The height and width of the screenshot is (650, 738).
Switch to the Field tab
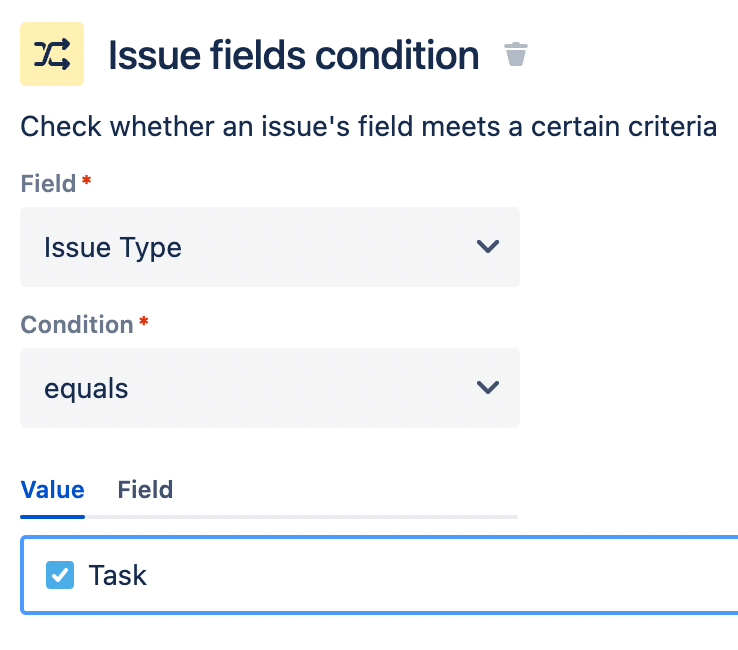click(x=145, y=490)
